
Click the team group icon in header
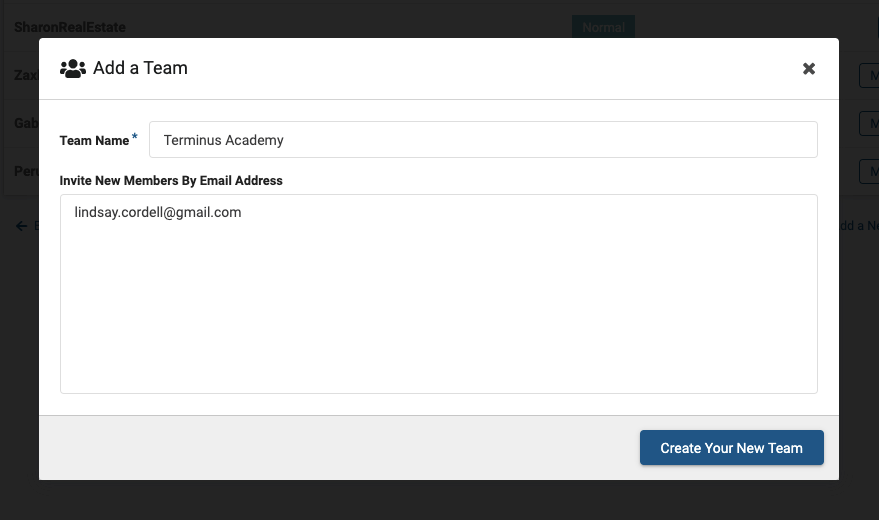point(73,68)
